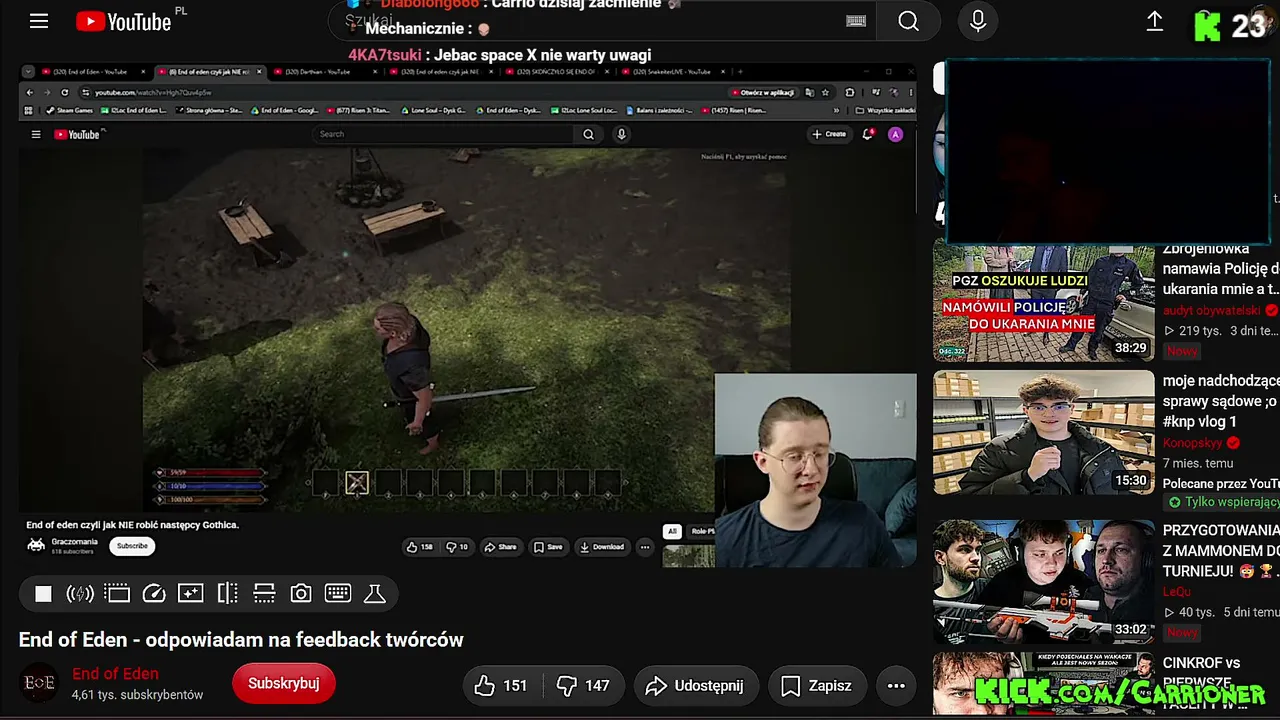This screenshot has width=1280, height=720.
Task: Open a new tab with the plus button
Action: [740, 72]
